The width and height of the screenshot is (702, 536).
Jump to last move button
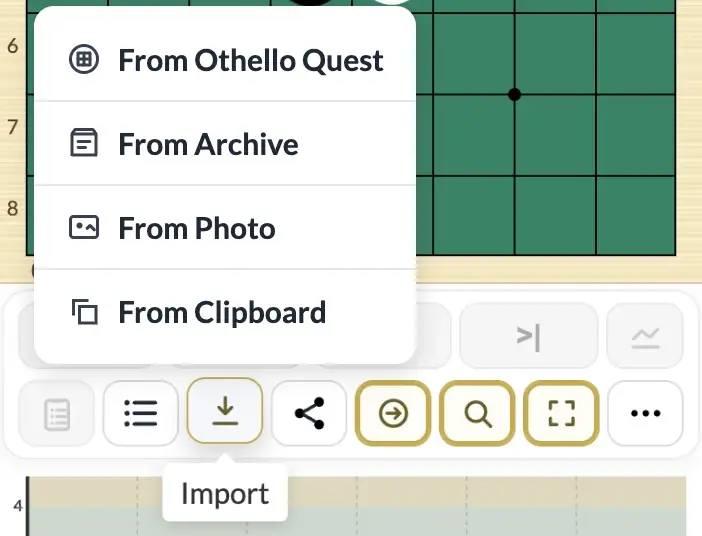(x=529, y=335)
